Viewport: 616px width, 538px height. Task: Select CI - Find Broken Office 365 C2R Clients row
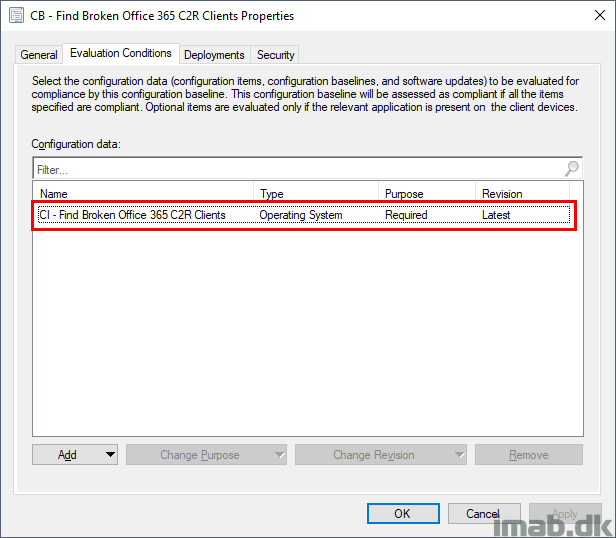tap(304, 215)
